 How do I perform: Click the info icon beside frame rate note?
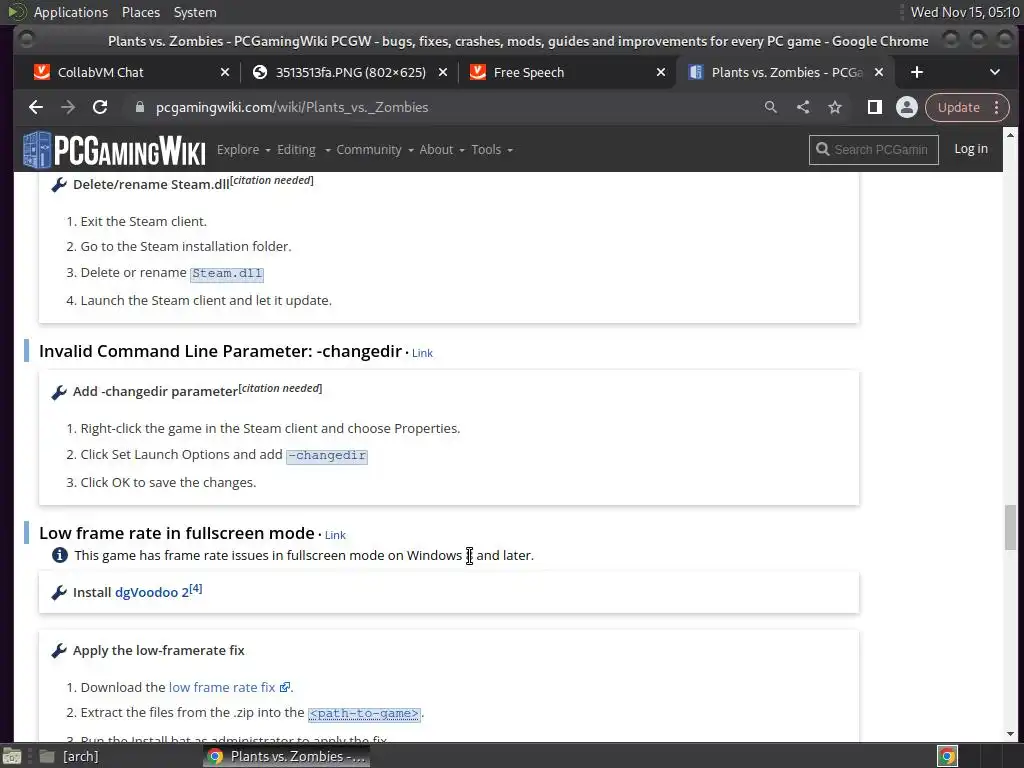coord(59,555)
